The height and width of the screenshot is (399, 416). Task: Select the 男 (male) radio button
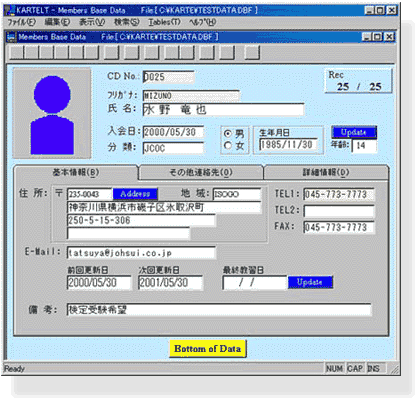[228, 134]
